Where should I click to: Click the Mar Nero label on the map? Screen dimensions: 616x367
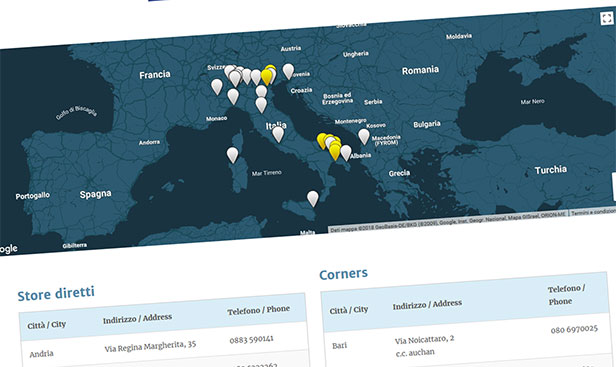tap(532, 101)
